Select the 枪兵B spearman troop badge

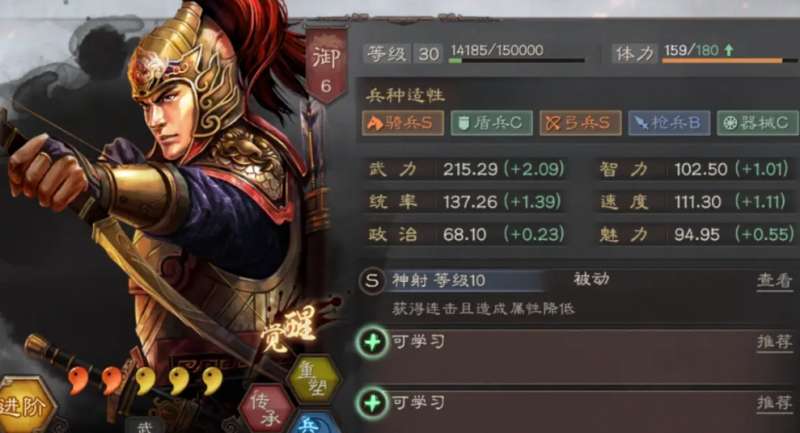click(669, 123)
